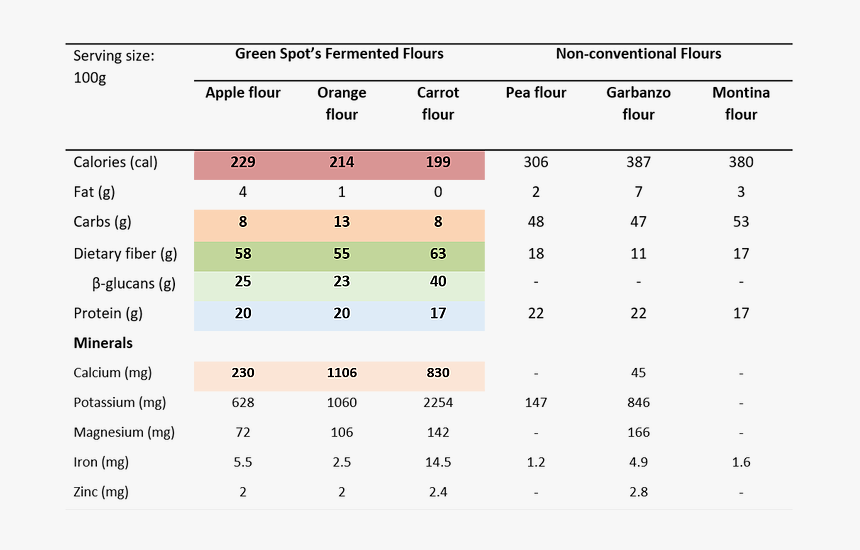
Task: Click the 387 calories value for Garbanzo flour
Action: coord(638,162)
